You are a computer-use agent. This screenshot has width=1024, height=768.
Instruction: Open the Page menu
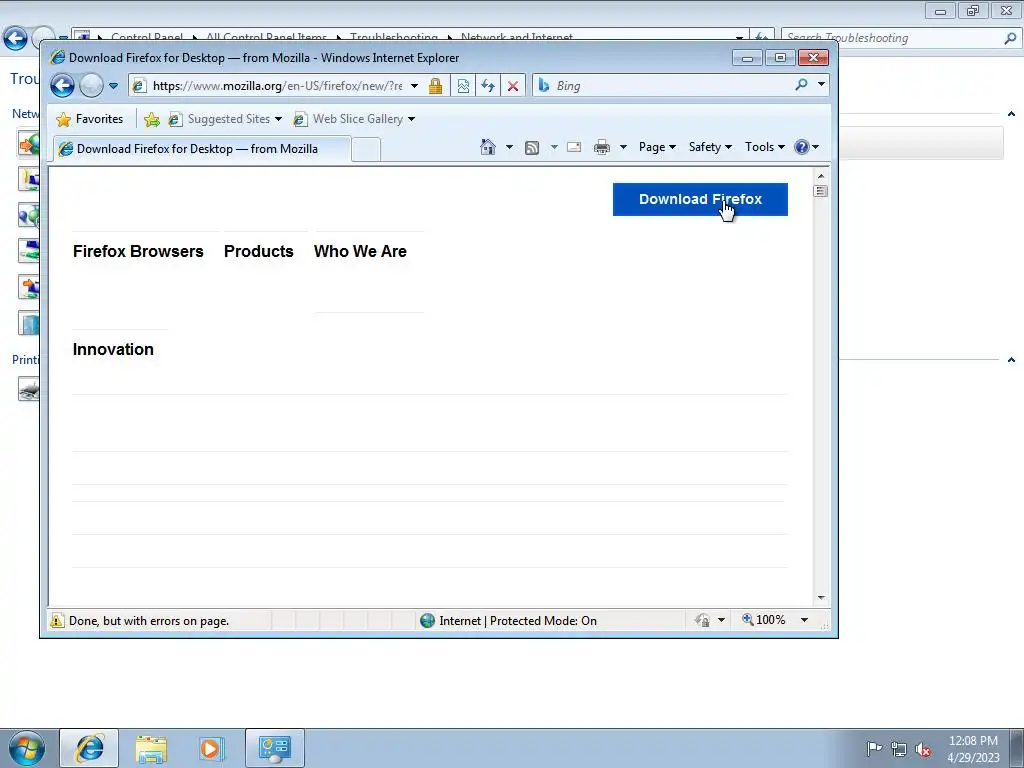coord(657,147)
